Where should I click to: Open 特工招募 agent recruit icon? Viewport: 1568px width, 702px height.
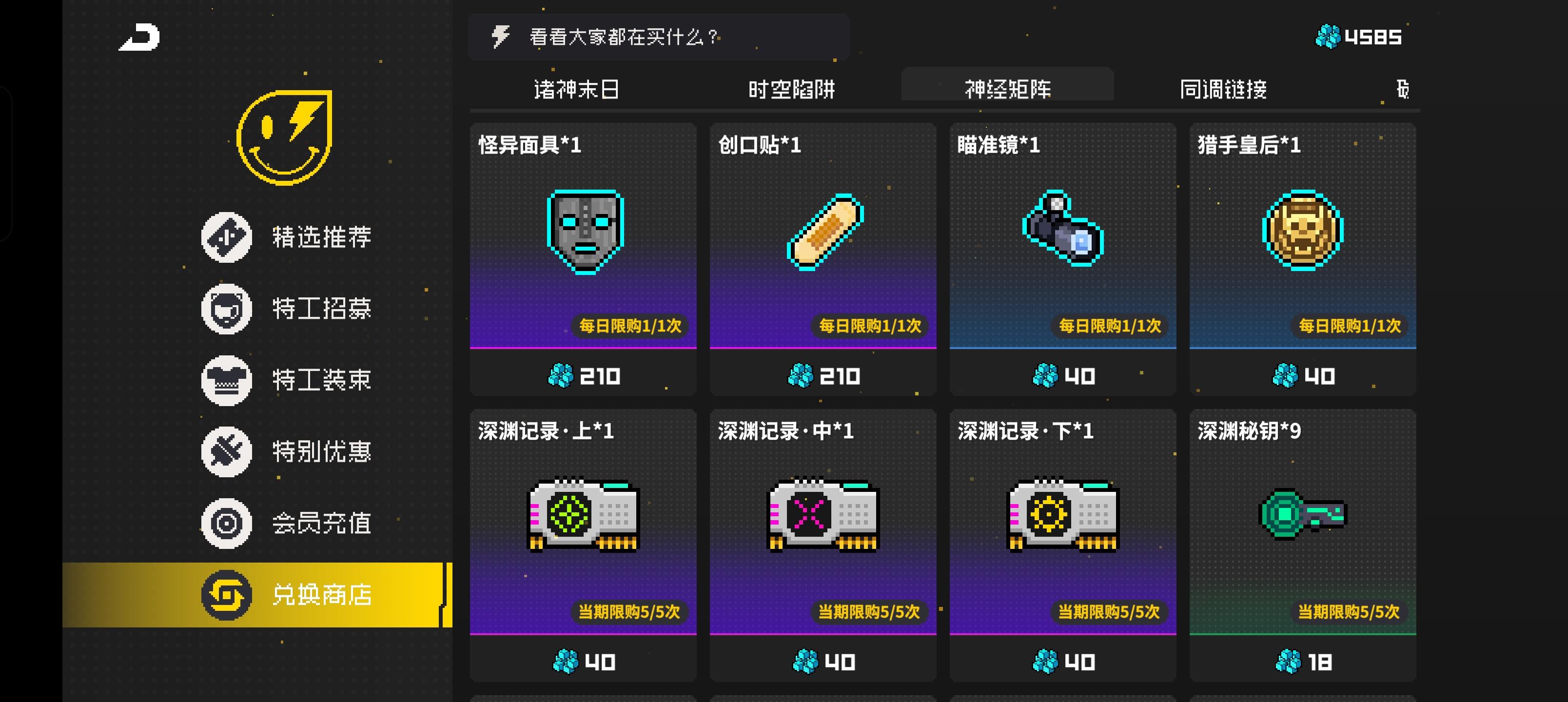tap(226, 309)
